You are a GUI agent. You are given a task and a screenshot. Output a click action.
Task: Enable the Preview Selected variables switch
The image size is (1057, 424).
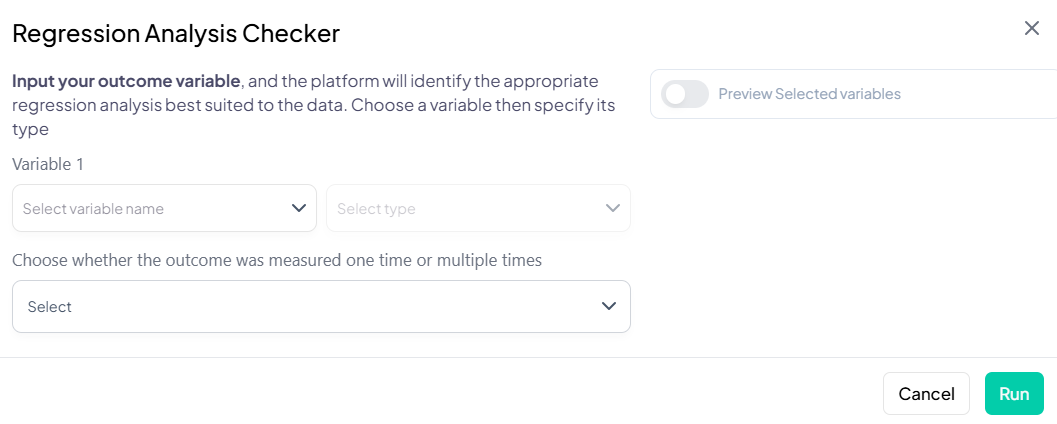(x=685, y=94)
